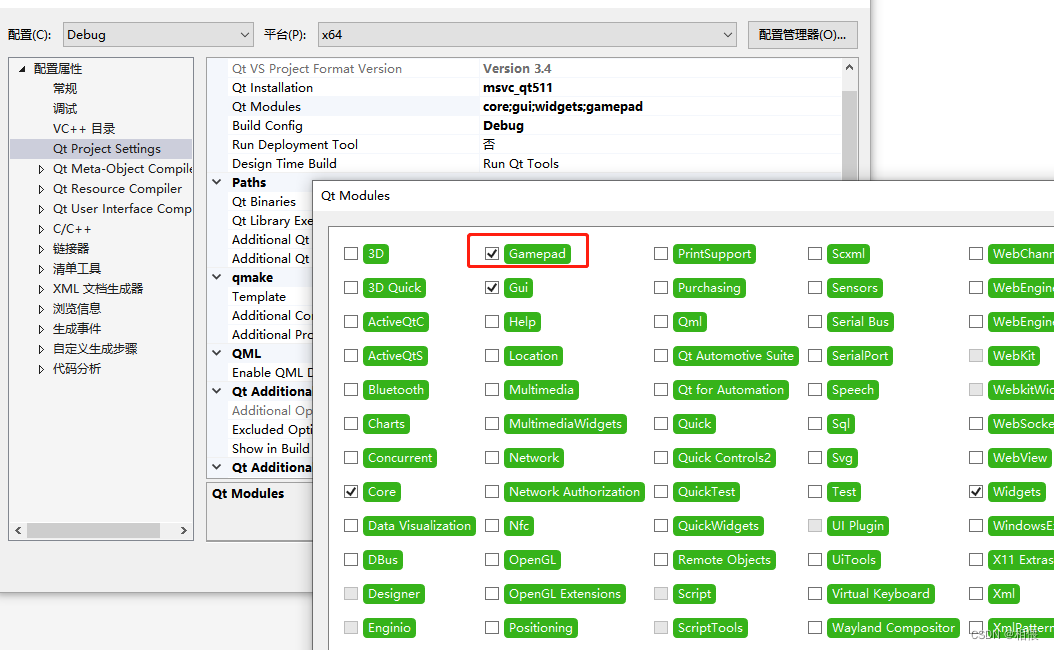Select the 常规 tree item
1054x650 pixels.
click(x=65, y=88)
